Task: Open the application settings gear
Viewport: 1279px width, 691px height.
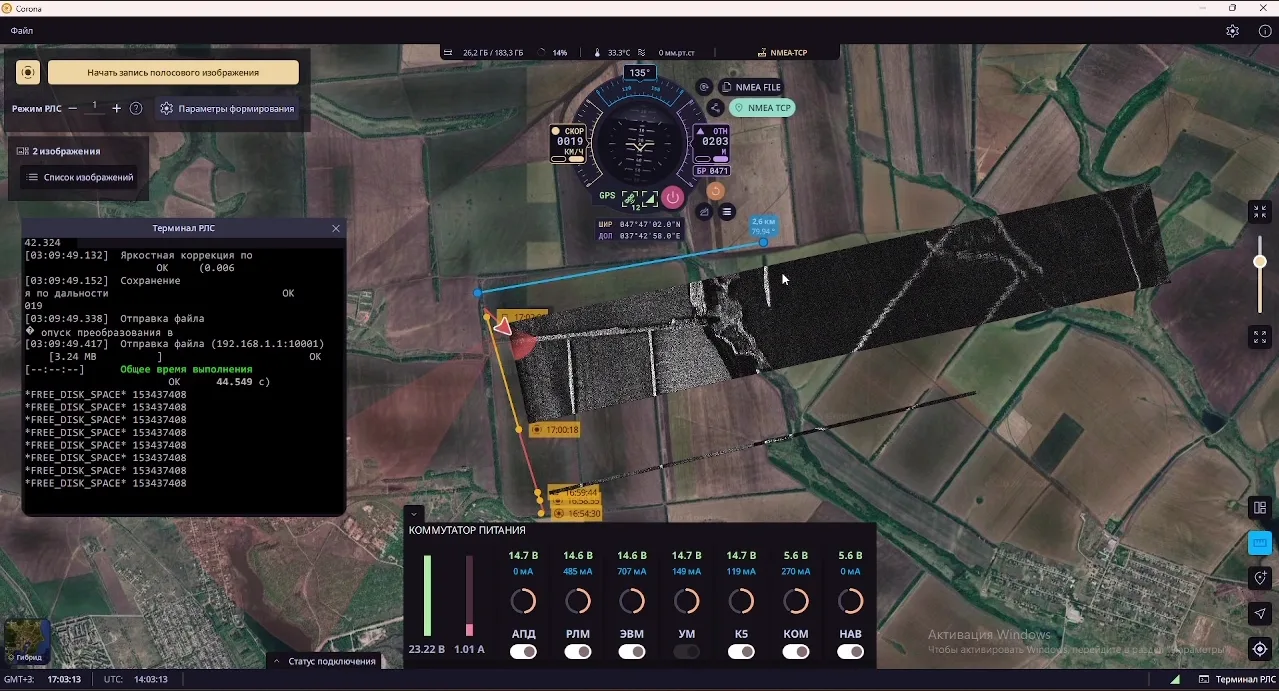Action: point(1233,31)
